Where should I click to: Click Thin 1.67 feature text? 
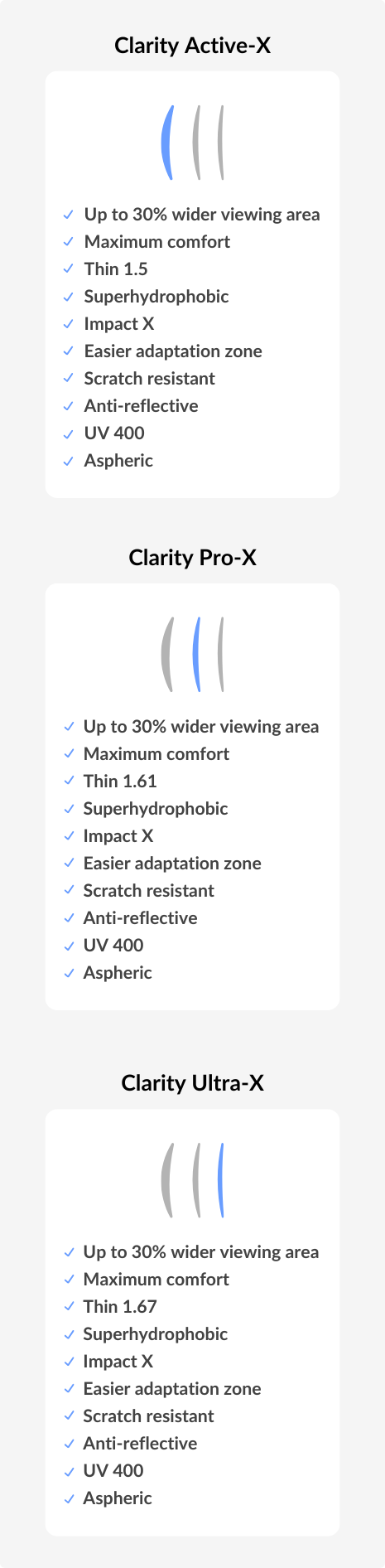pos(120,1307)
